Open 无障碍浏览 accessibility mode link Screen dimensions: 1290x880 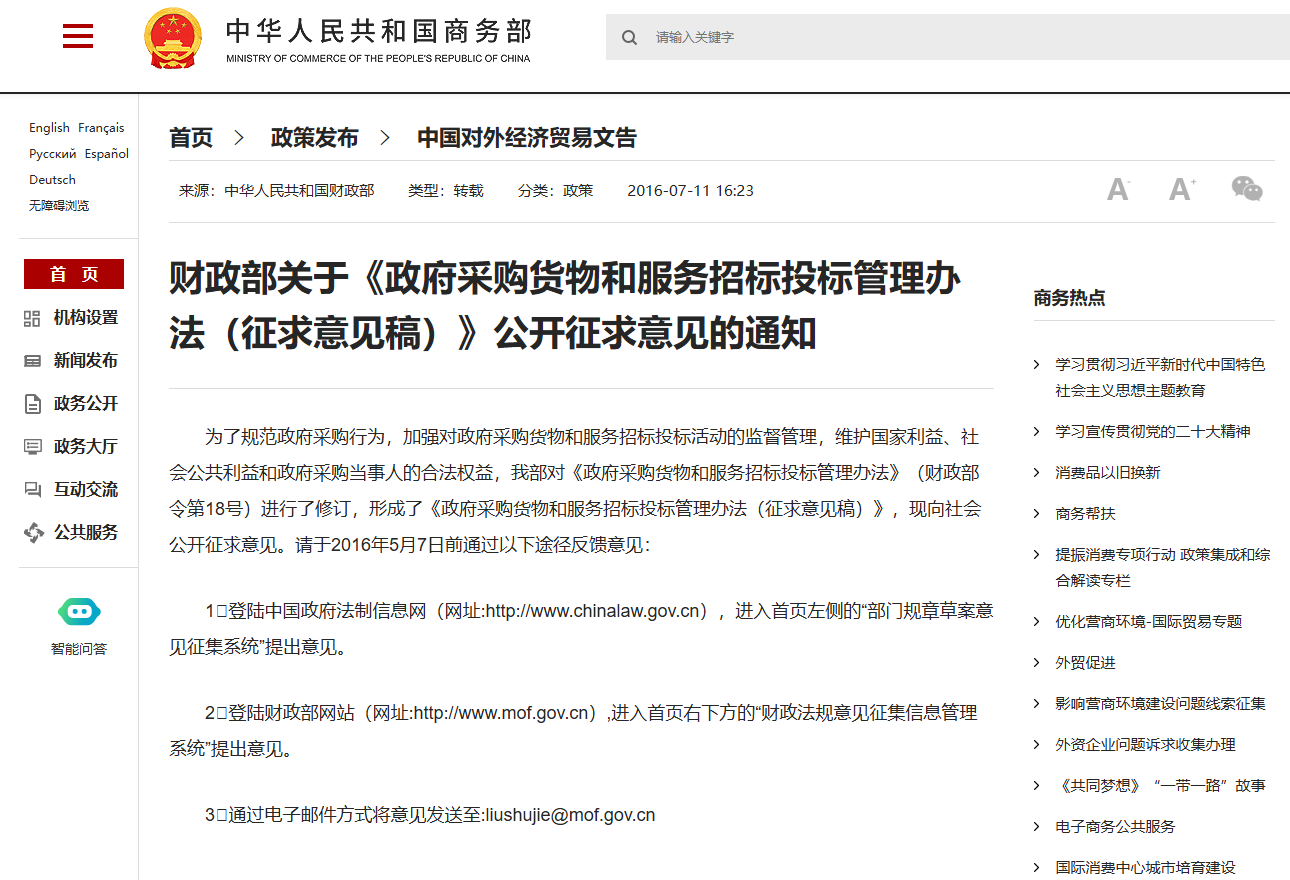(x=59, y=206)
